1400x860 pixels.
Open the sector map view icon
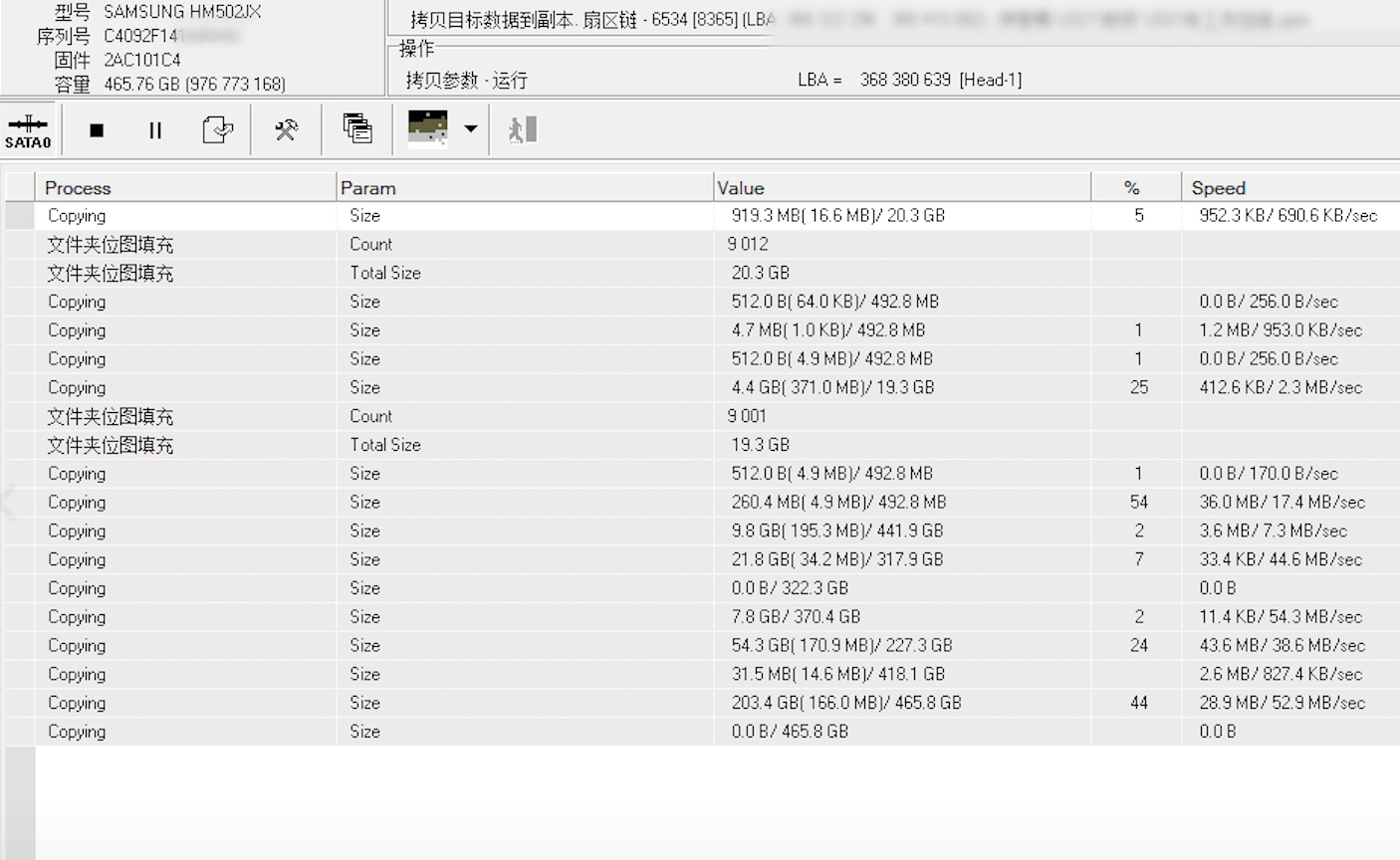428,128
